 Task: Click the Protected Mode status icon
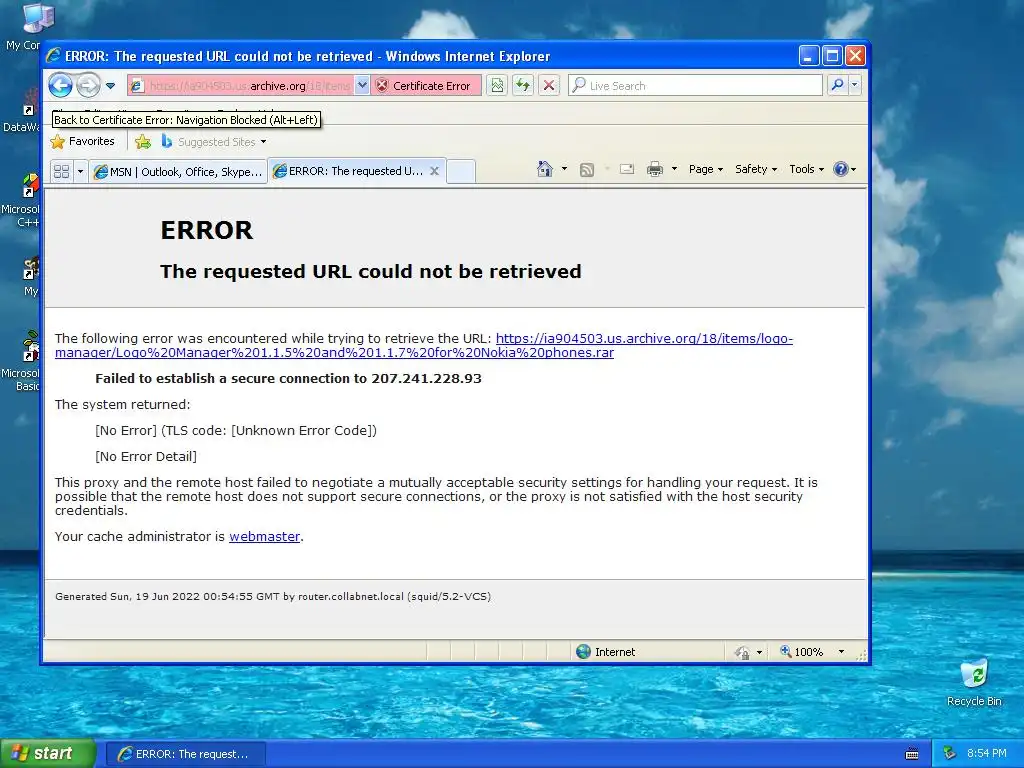742,652
